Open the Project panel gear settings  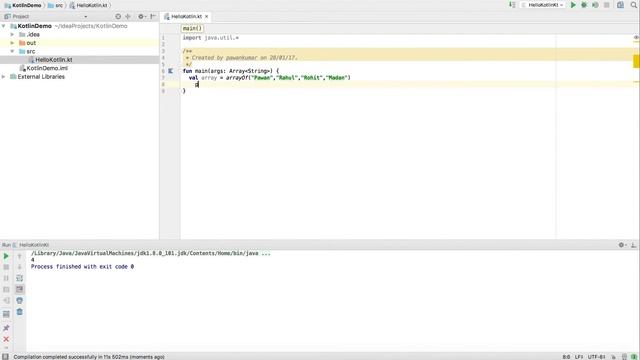pyautogui.click(x=141, y=16)
